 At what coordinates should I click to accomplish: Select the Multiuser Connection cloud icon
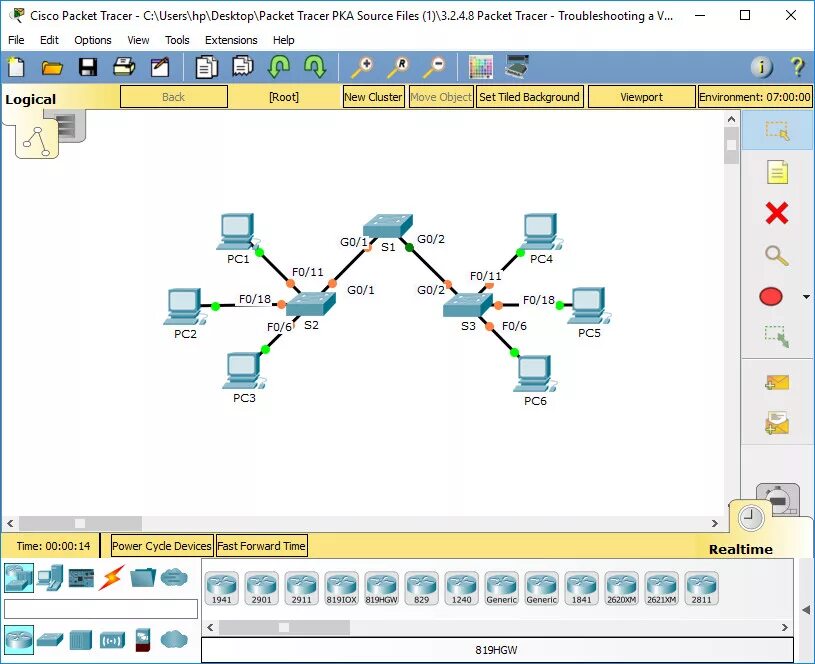click(174, 577)
